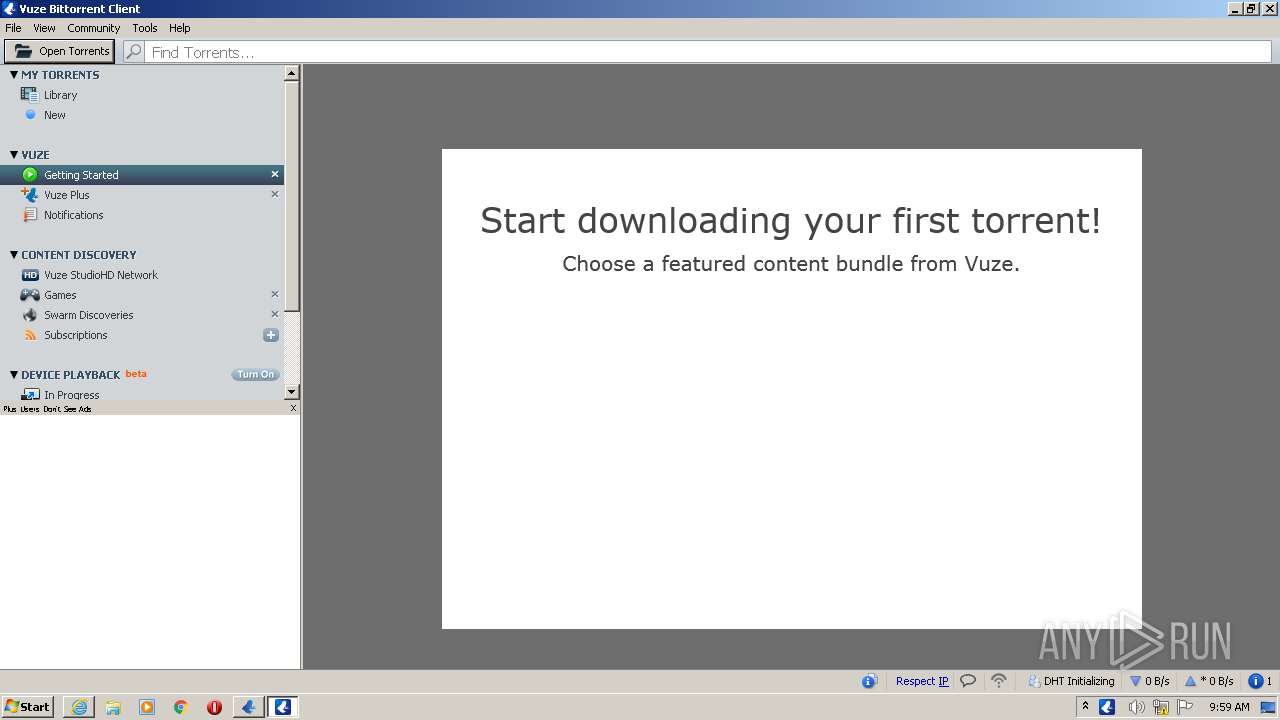
Task: Click the Subscriptions RSS feed icon
Action: [30, 335]
